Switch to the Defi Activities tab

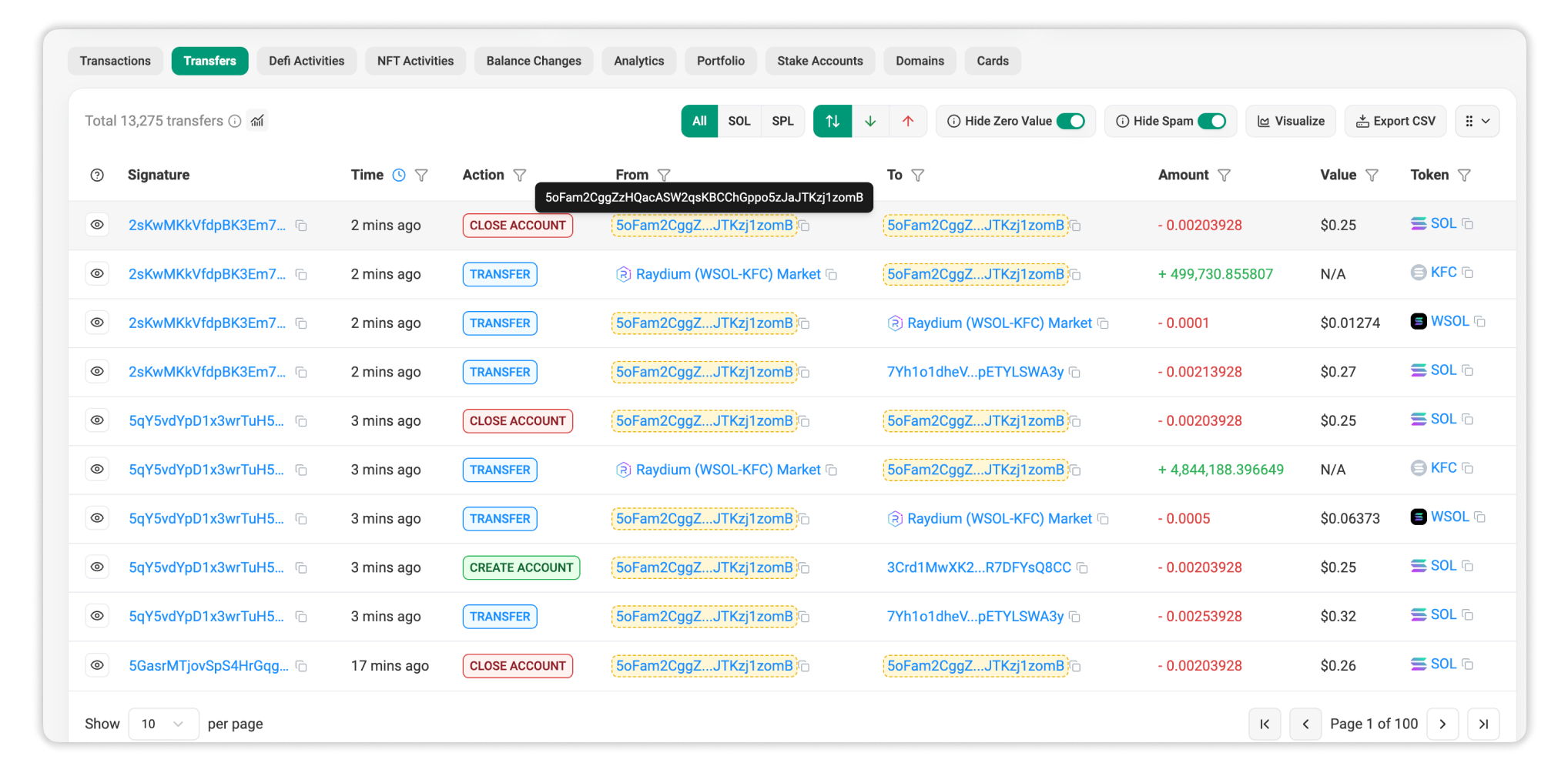tap(307, 61)
